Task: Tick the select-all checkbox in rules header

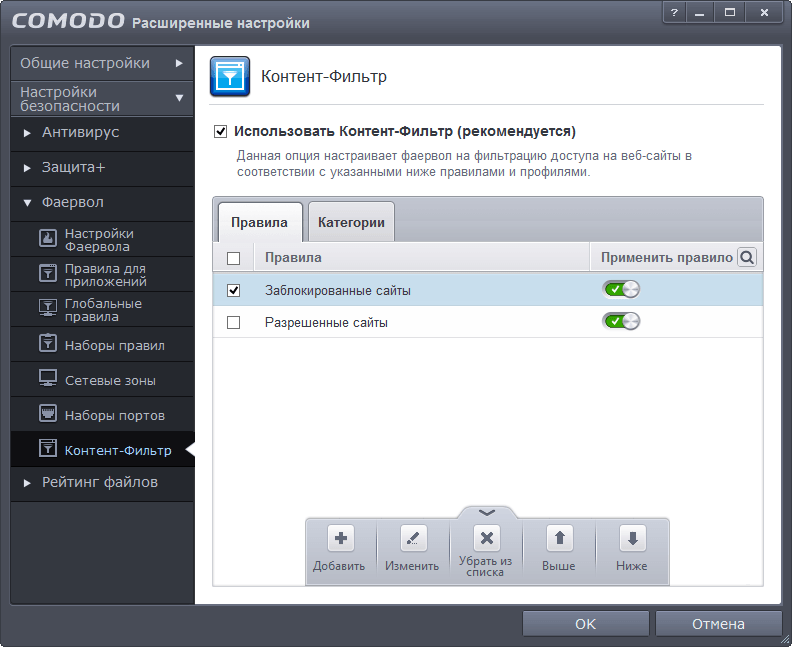Action: click(233, 258)
